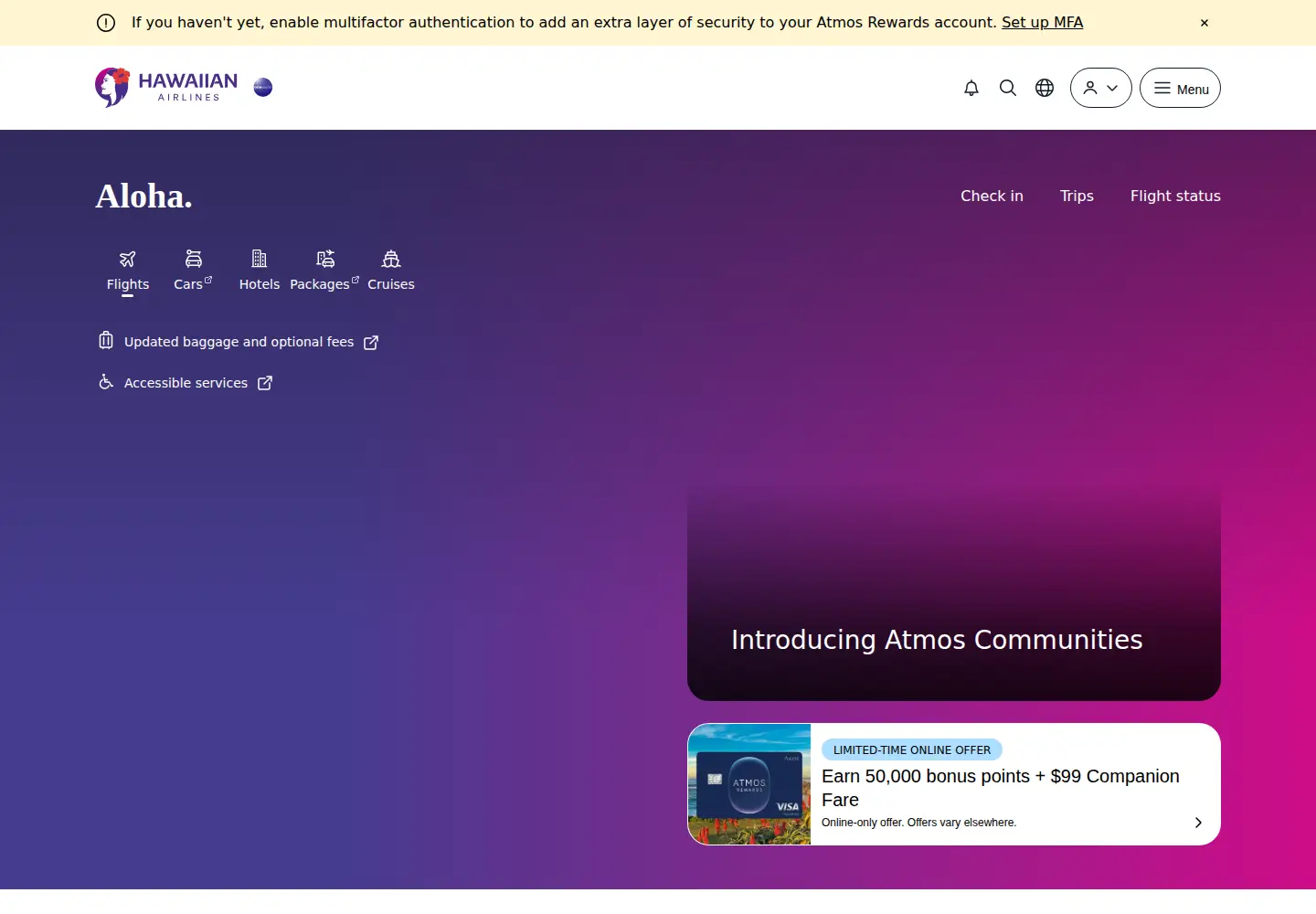Click the small Atmos Rewards badge beside logo
This screenshot has height=914, width=1316.
[263, 88]
